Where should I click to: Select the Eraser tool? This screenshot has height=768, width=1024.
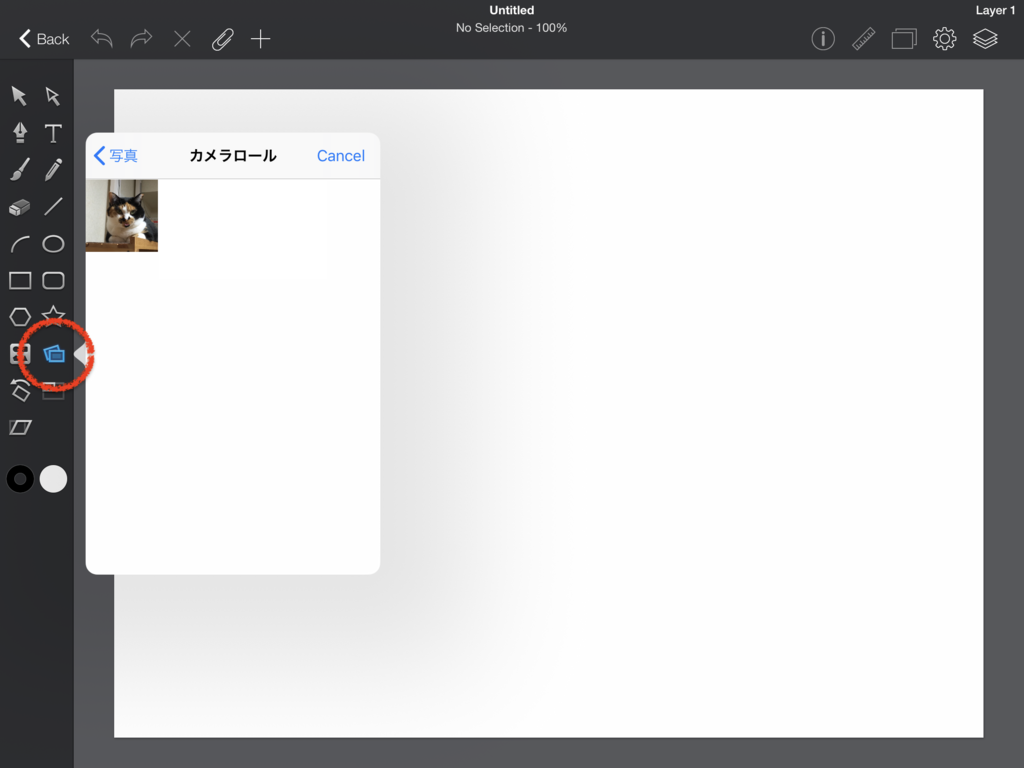click(x=20, y=207)
